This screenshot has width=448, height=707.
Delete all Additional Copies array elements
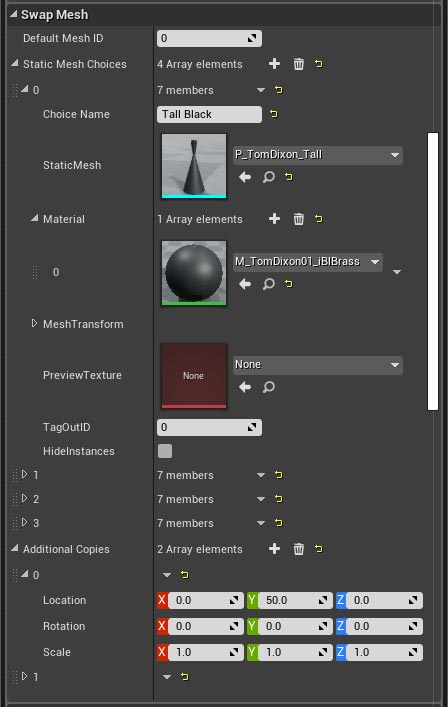click(298, 549)
